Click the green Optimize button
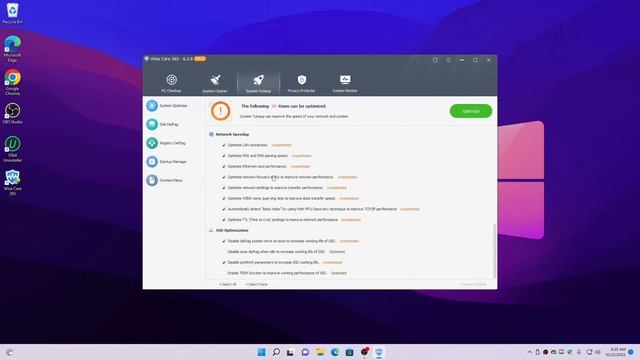Viewport: 640px width, 360px height. click(x=471, y=111)
